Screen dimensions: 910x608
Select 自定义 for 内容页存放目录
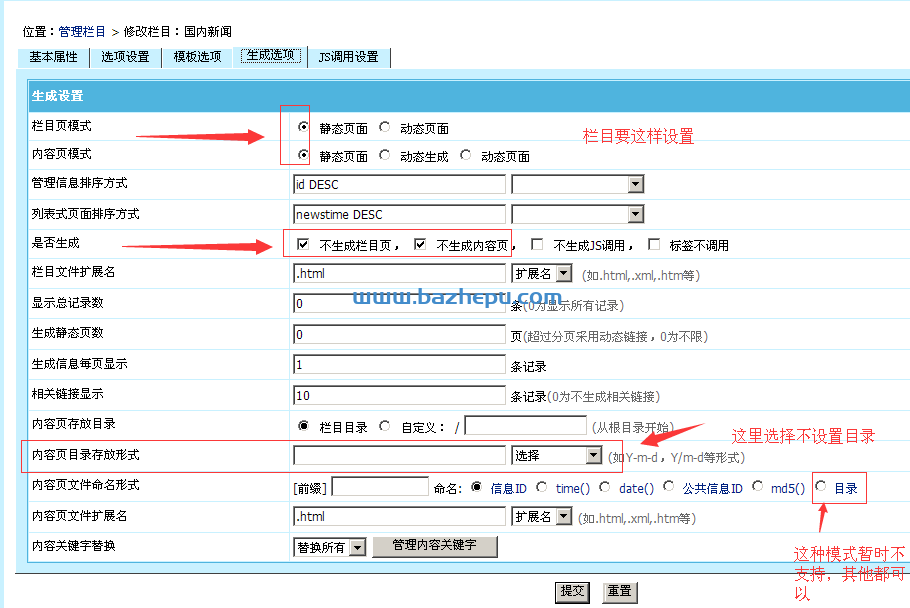pyautogui.click(x=384, y=426)
